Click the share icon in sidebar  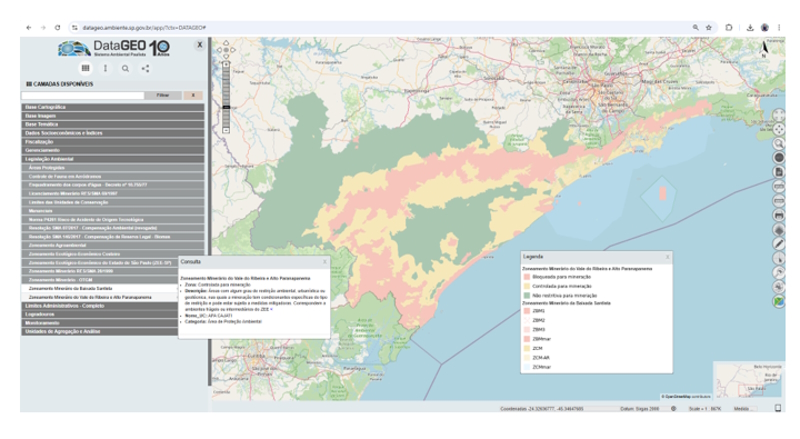click(x=145, y=68)
